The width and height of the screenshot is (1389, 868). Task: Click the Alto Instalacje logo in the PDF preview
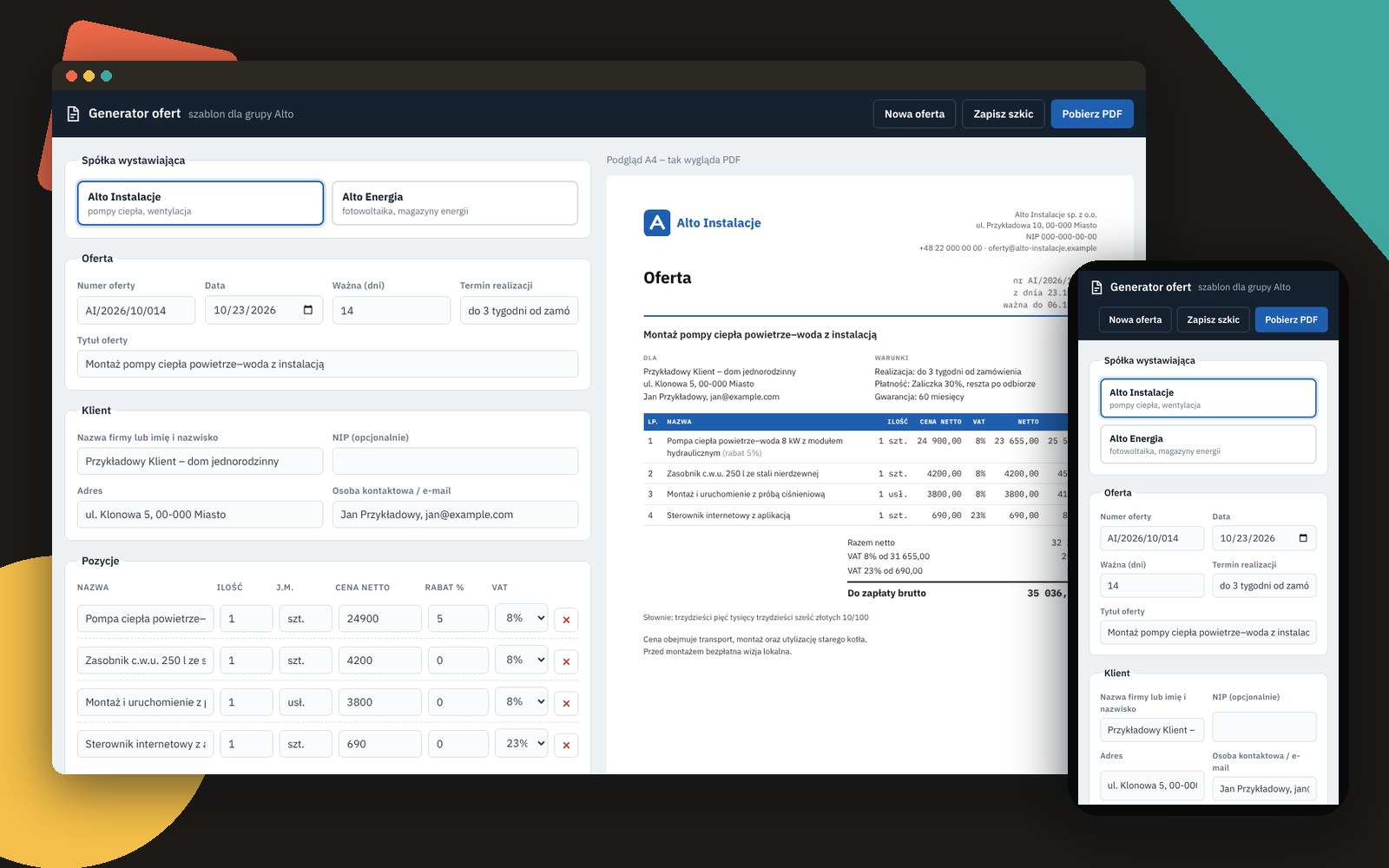pyautogui.click(x=657, y=223)
